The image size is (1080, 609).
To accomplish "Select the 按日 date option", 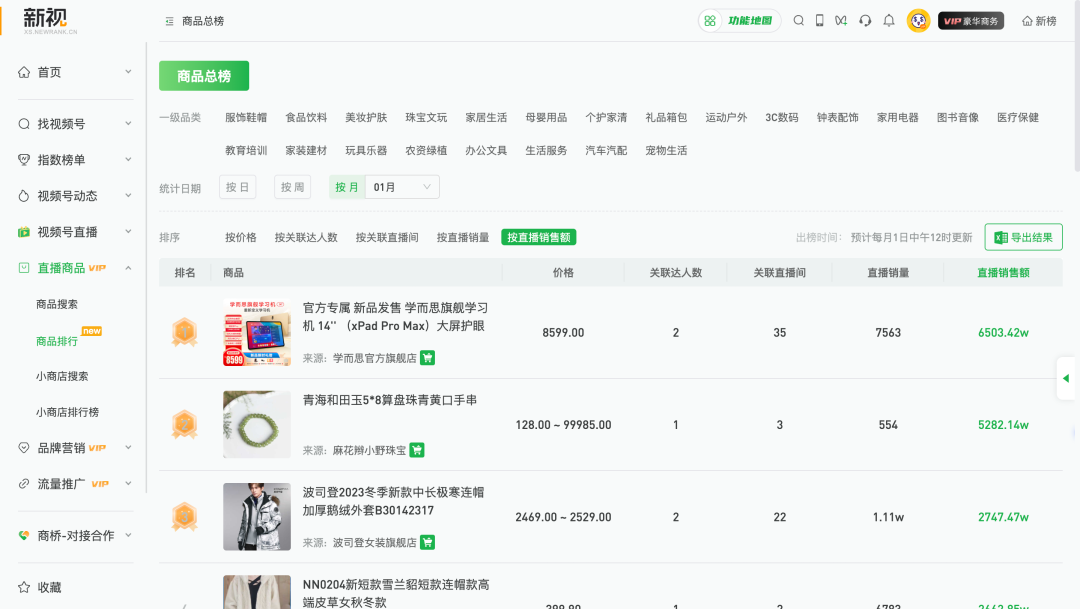I will (x=237, y=187).
